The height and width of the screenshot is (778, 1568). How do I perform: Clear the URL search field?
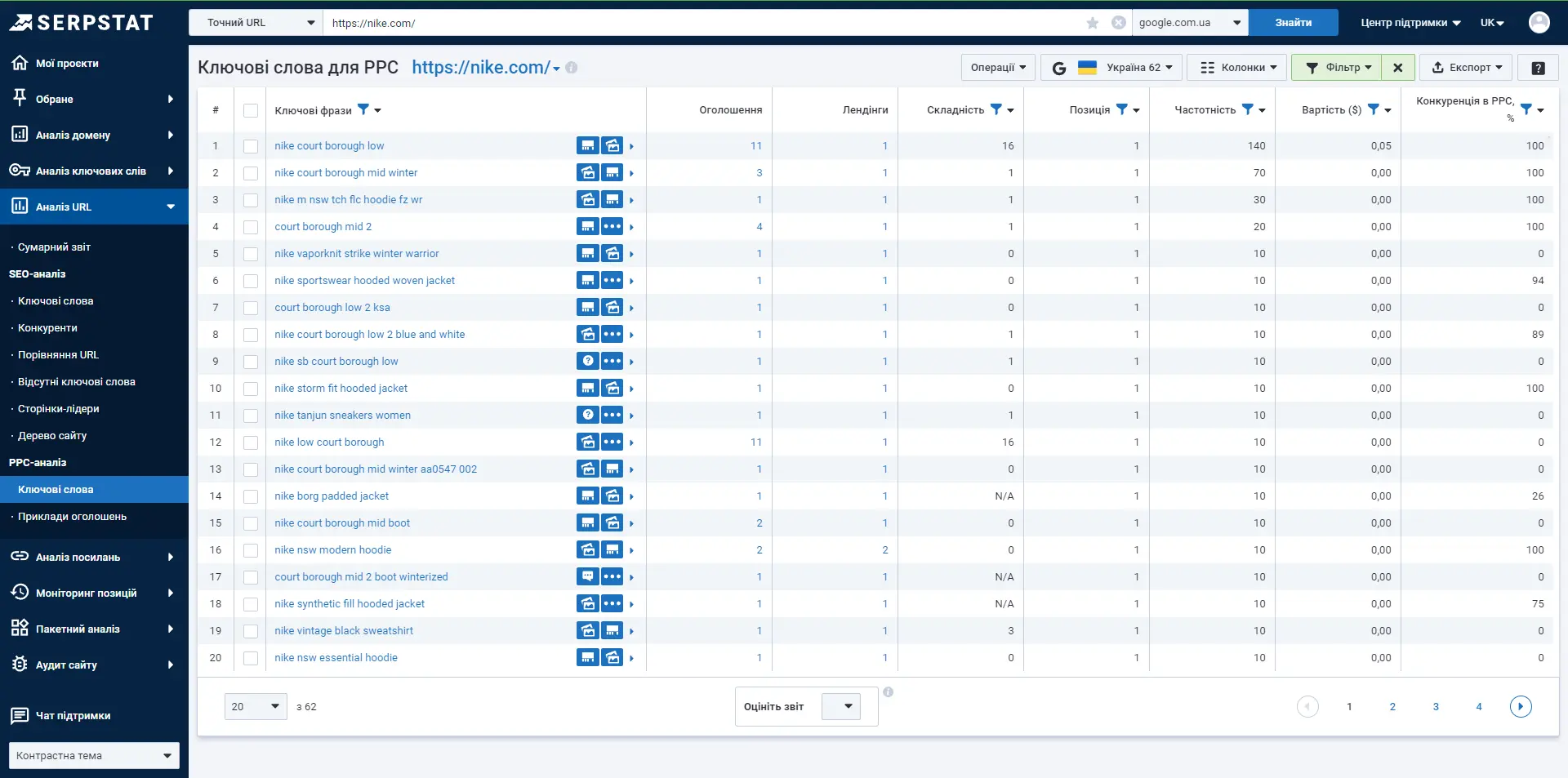(x=1119, y=23)
